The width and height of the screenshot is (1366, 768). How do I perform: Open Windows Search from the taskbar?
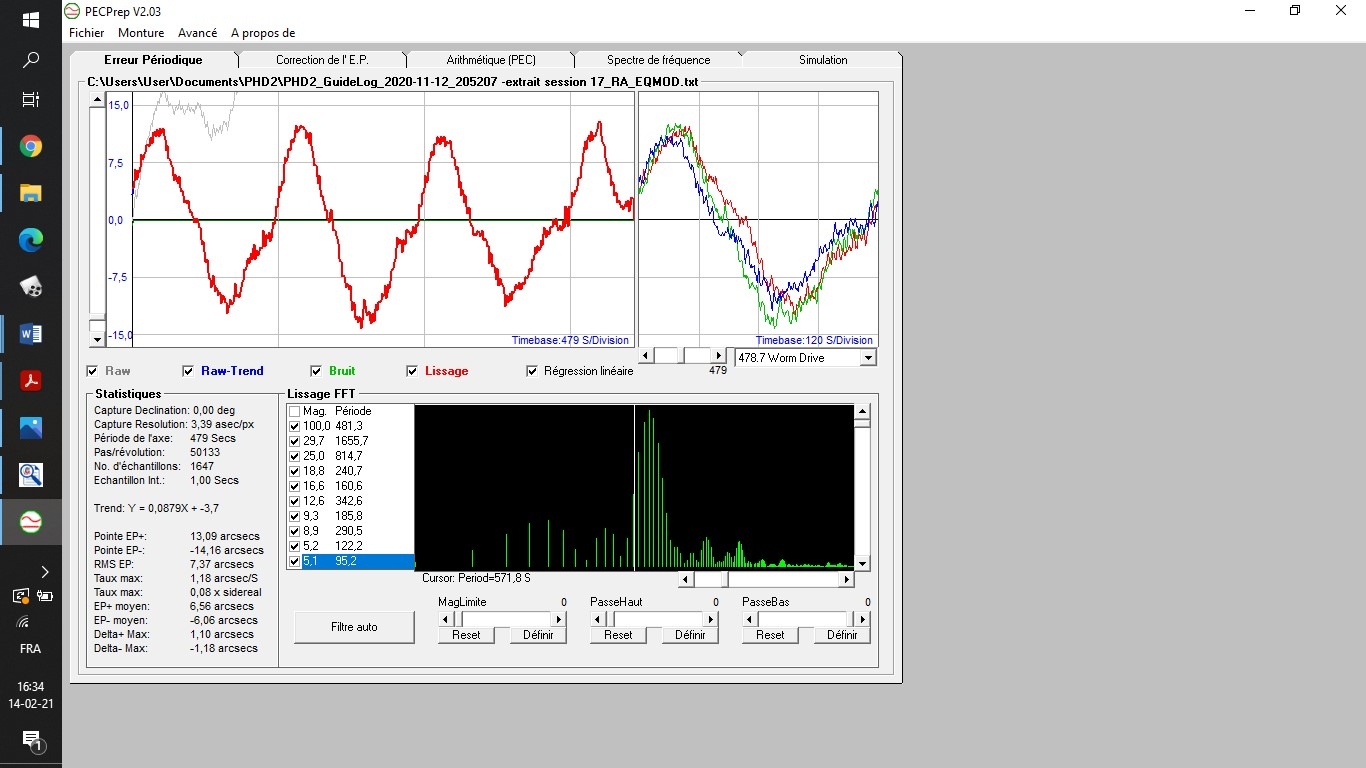pos(30,61)
